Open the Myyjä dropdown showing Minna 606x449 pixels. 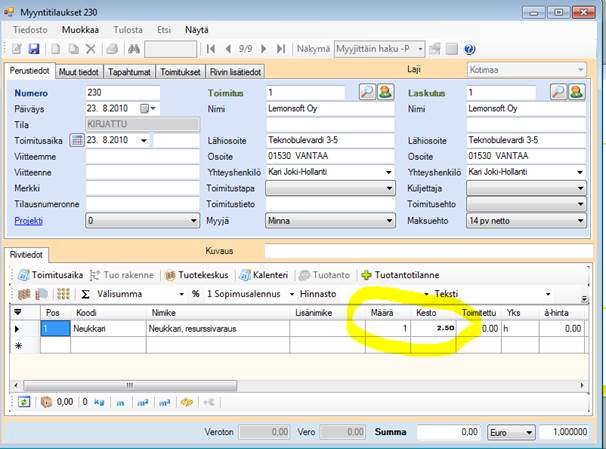click(387, 220)
